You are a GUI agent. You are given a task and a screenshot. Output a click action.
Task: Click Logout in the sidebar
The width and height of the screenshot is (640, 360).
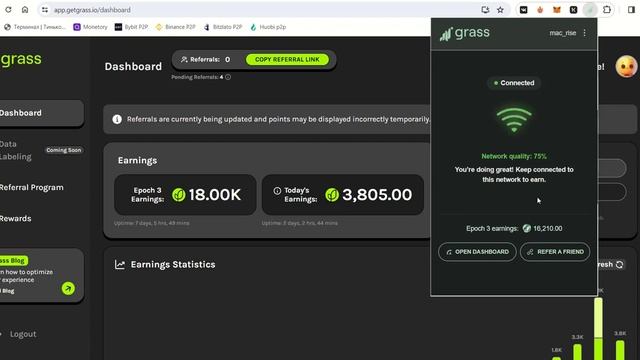pos(23,334)
